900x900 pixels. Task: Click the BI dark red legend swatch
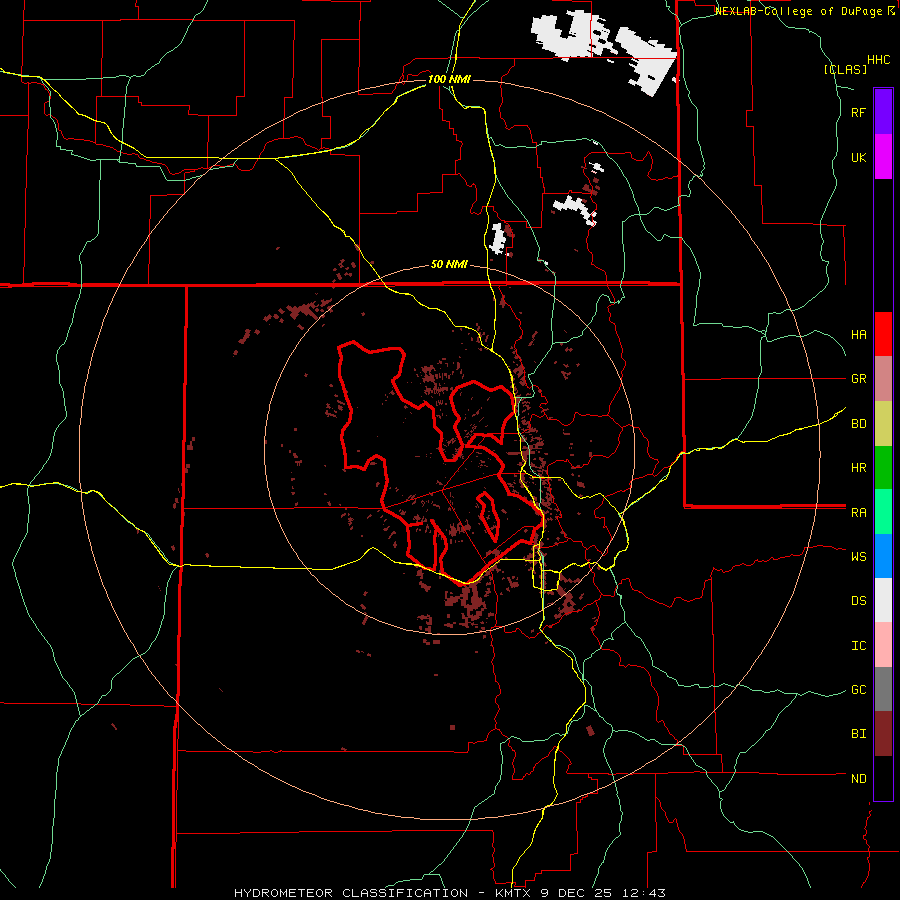[883, 734]
